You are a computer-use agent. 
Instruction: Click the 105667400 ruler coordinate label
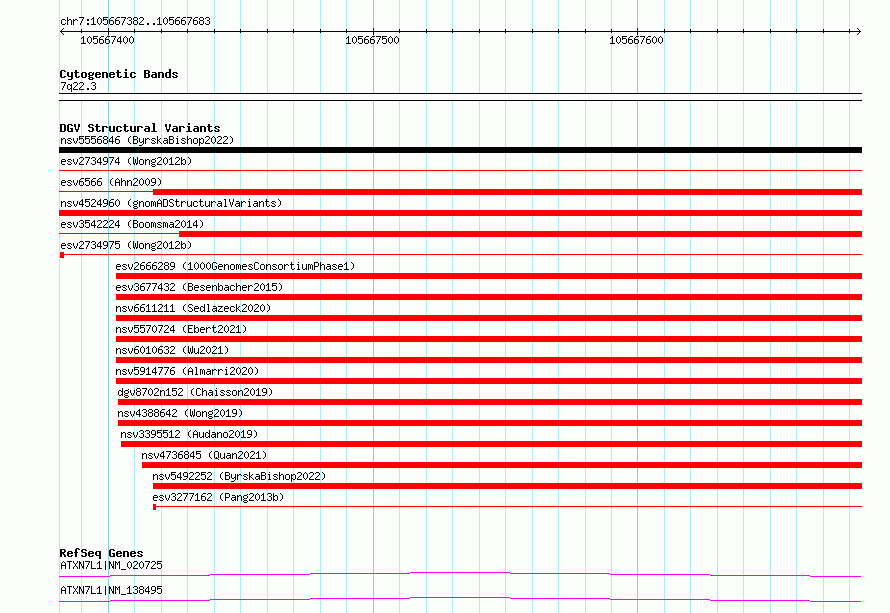tap(107, 40)
